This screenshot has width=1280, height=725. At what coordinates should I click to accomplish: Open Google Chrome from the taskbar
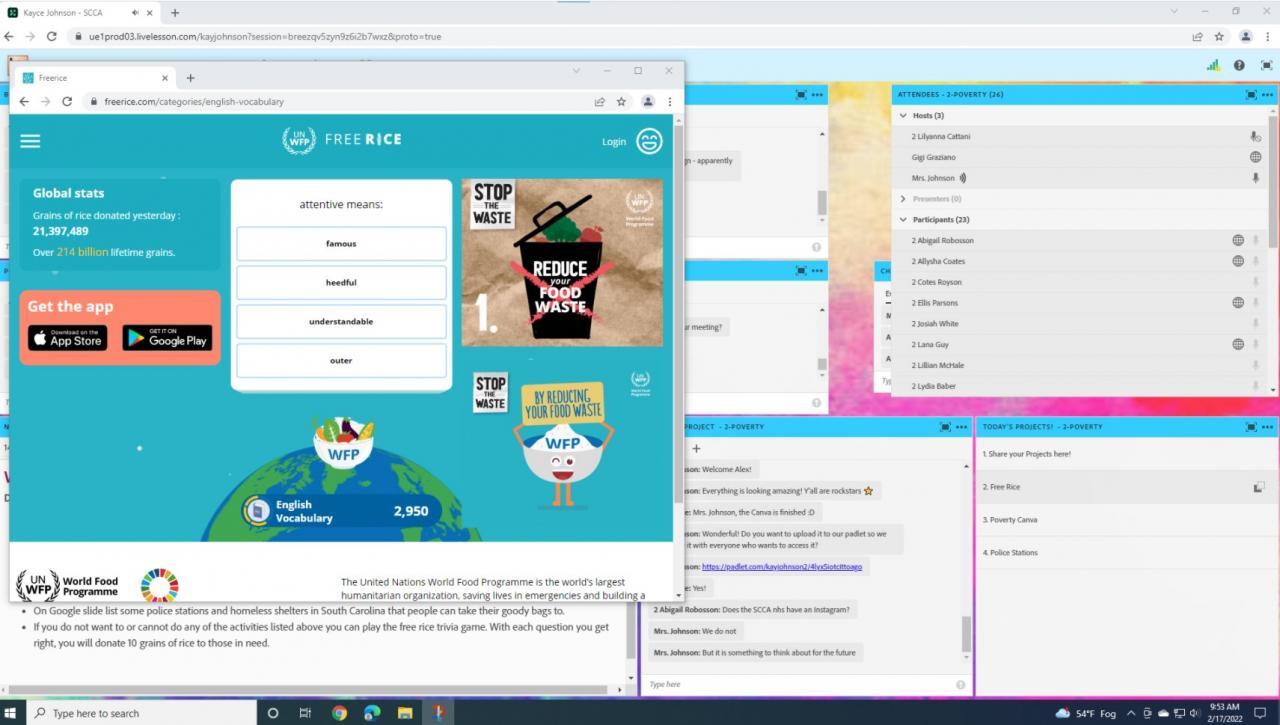tap(339, 713)
